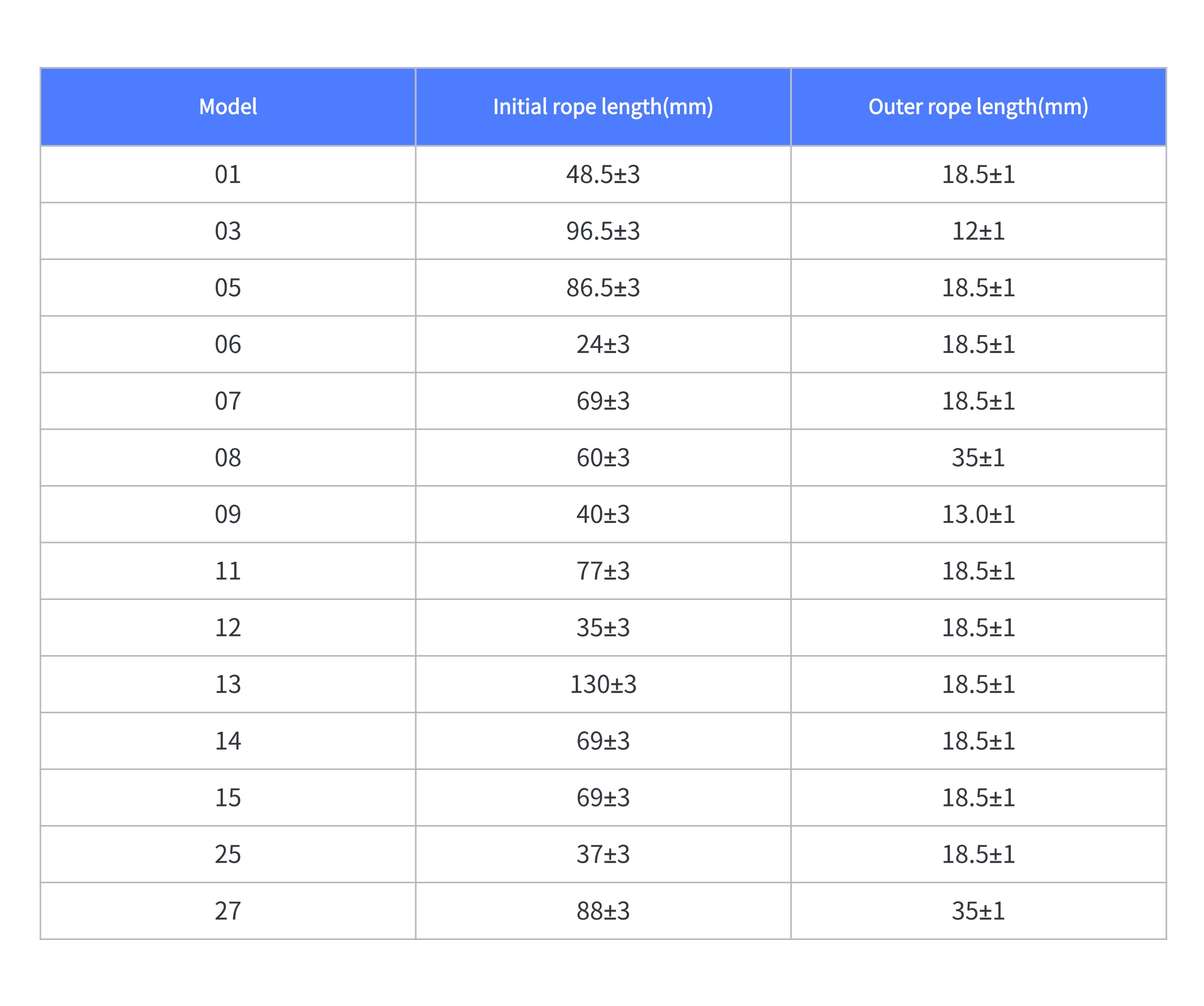
Task: Select the 86.5±3 cell
Action: coord(603,288)
